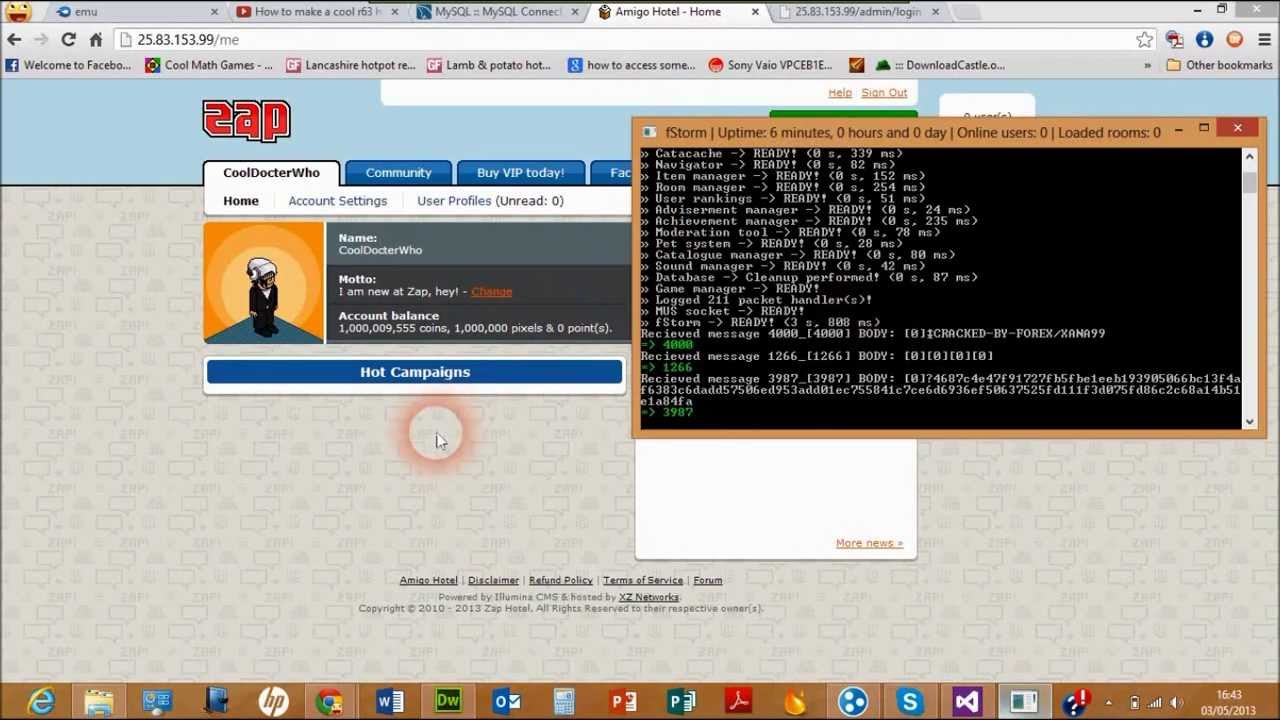The image size is (1280, 720).
Task: Click the orange extension icon beside the menu
Action: 1234,39
